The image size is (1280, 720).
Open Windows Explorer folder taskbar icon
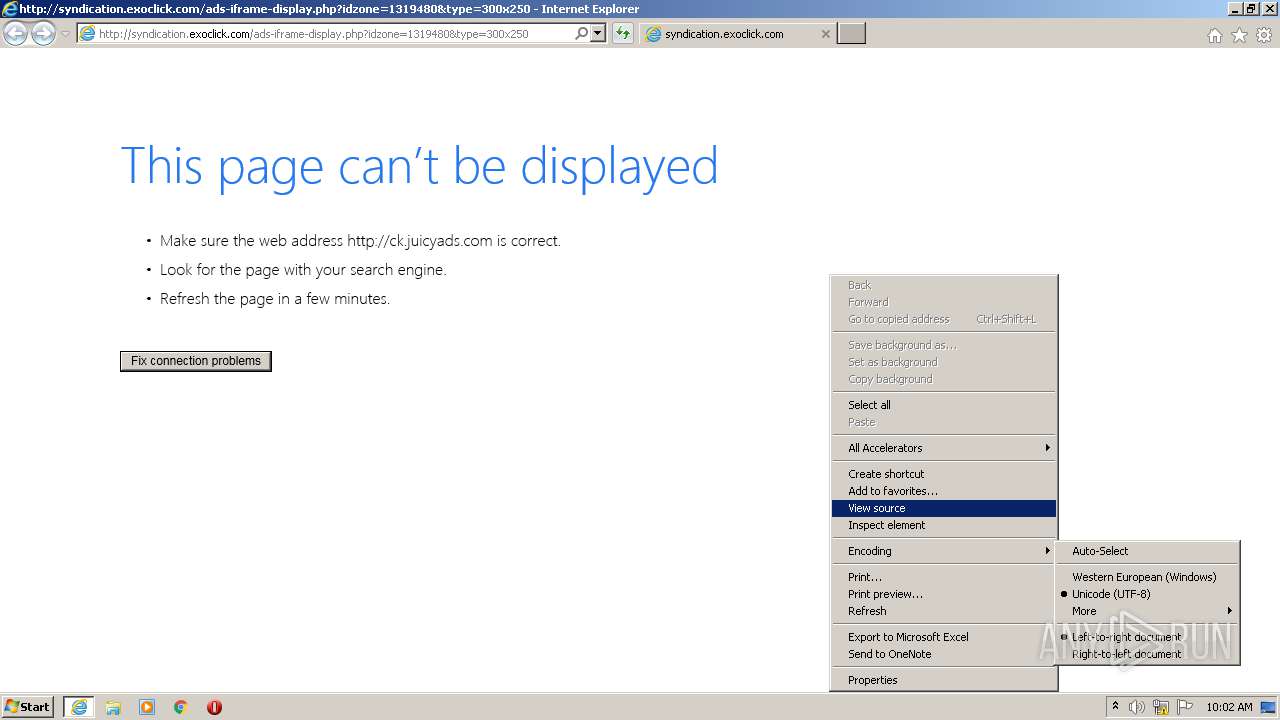click(x=113, y=707)
